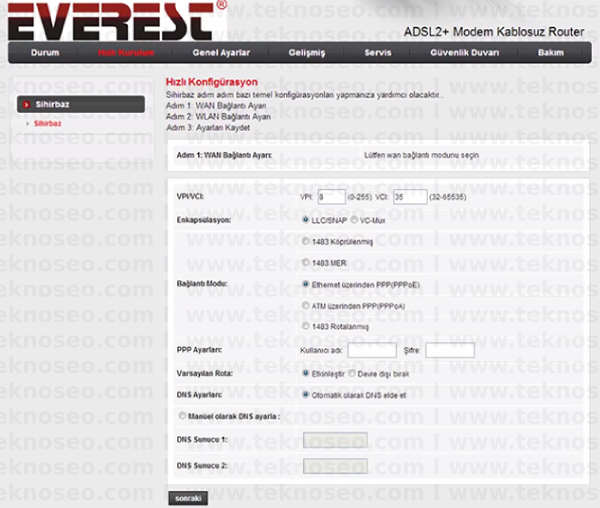Click the Varsayılan Rota label
The height and width of the screenshot is (508, 600).
tap(205, 374)
